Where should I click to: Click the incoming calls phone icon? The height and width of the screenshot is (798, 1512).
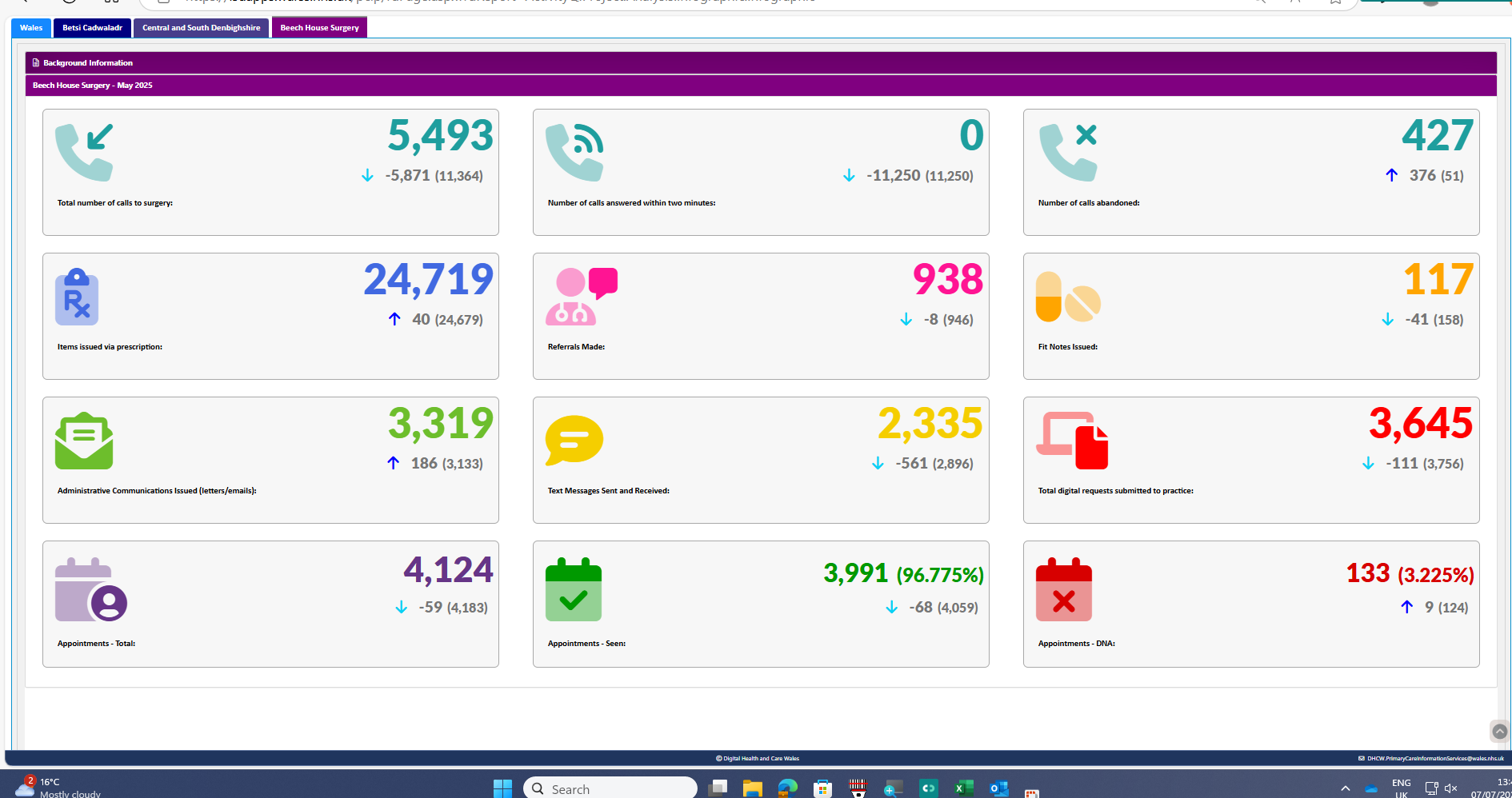[x=86, y=150]
